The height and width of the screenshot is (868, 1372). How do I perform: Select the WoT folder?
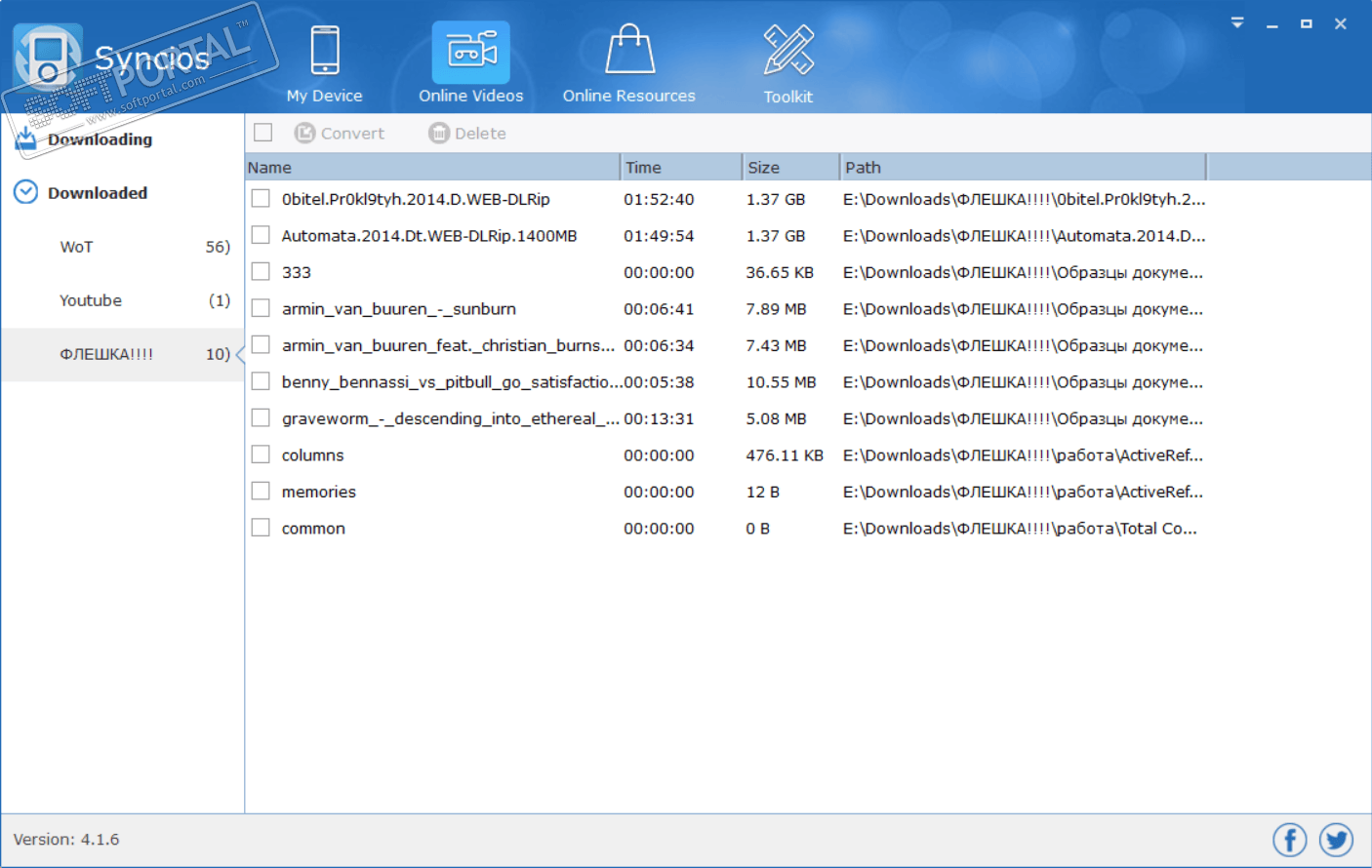(x=123, y=247)
